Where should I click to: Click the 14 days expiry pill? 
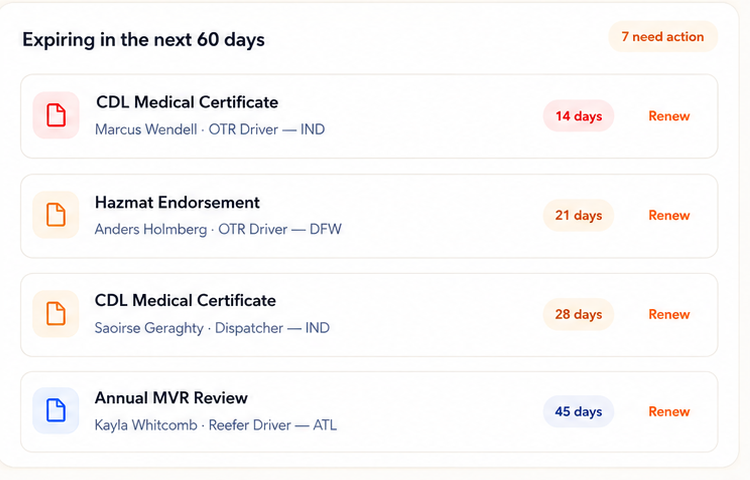pyautogui.click(x=578, y=116)
